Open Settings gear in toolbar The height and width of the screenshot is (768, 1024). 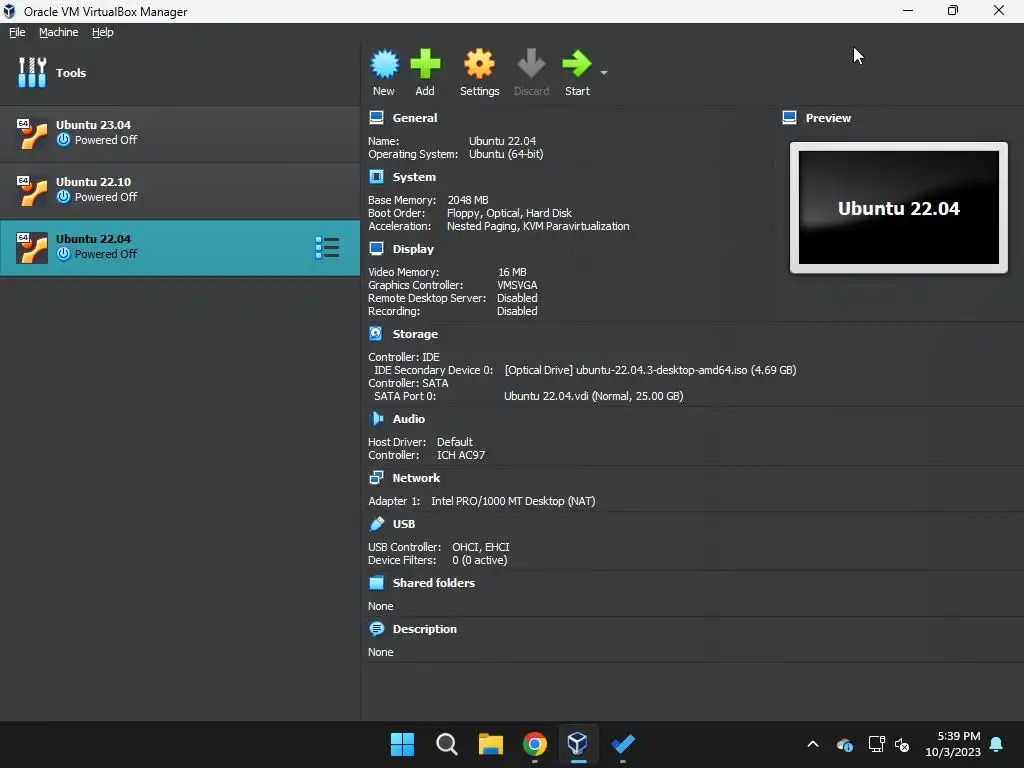479,64
